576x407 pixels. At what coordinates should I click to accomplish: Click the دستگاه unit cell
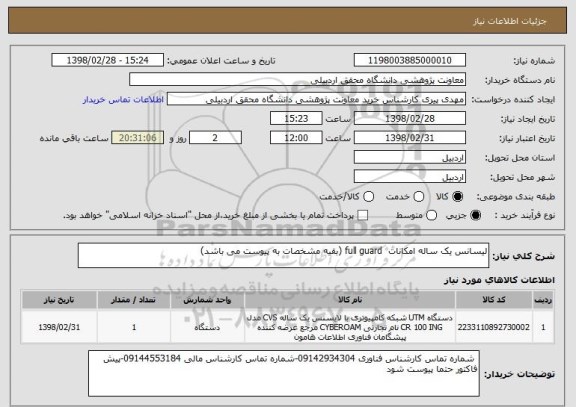pyautogui.click(x=207, y=327)
